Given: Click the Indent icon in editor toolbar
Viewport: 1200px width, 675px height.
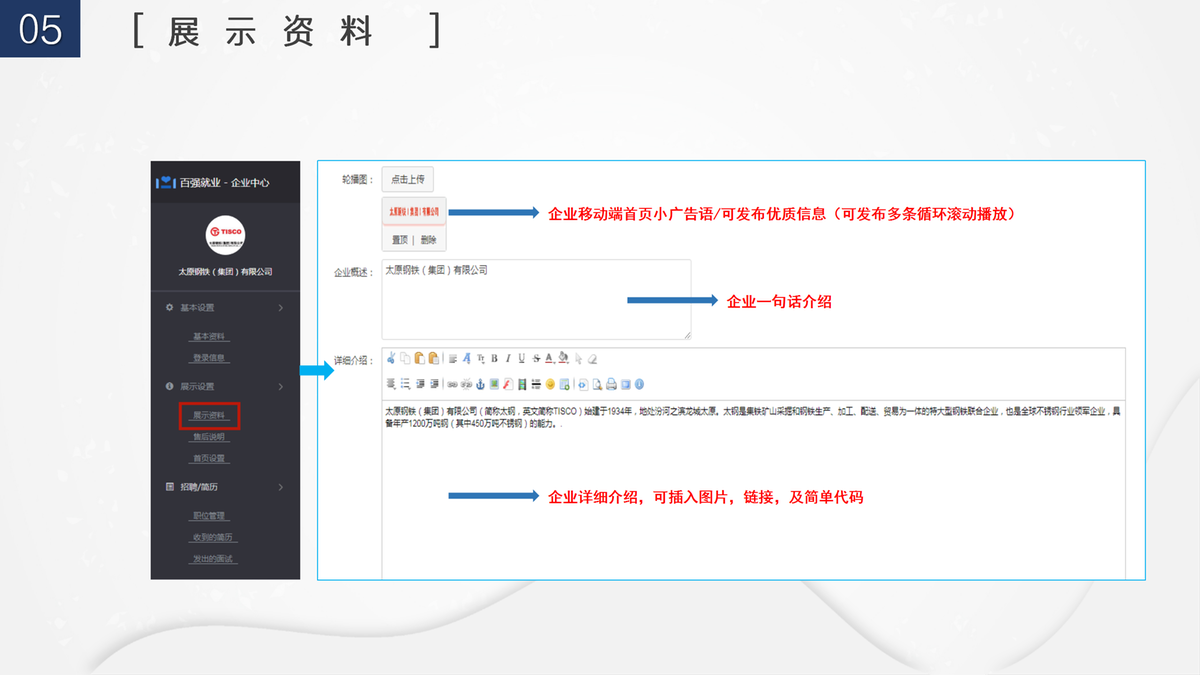Looking at the screenshot, I should [434, 383].
